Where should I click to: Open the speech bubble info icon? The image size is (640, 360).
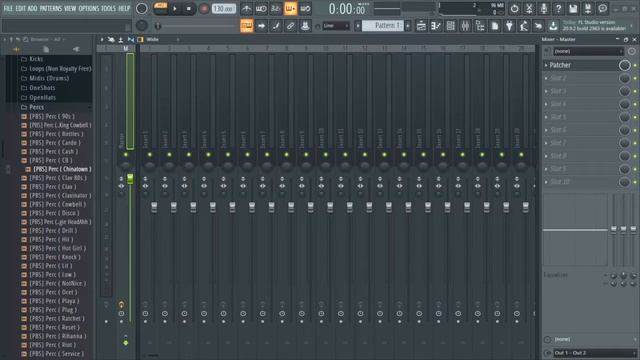[x=602, y=9]
